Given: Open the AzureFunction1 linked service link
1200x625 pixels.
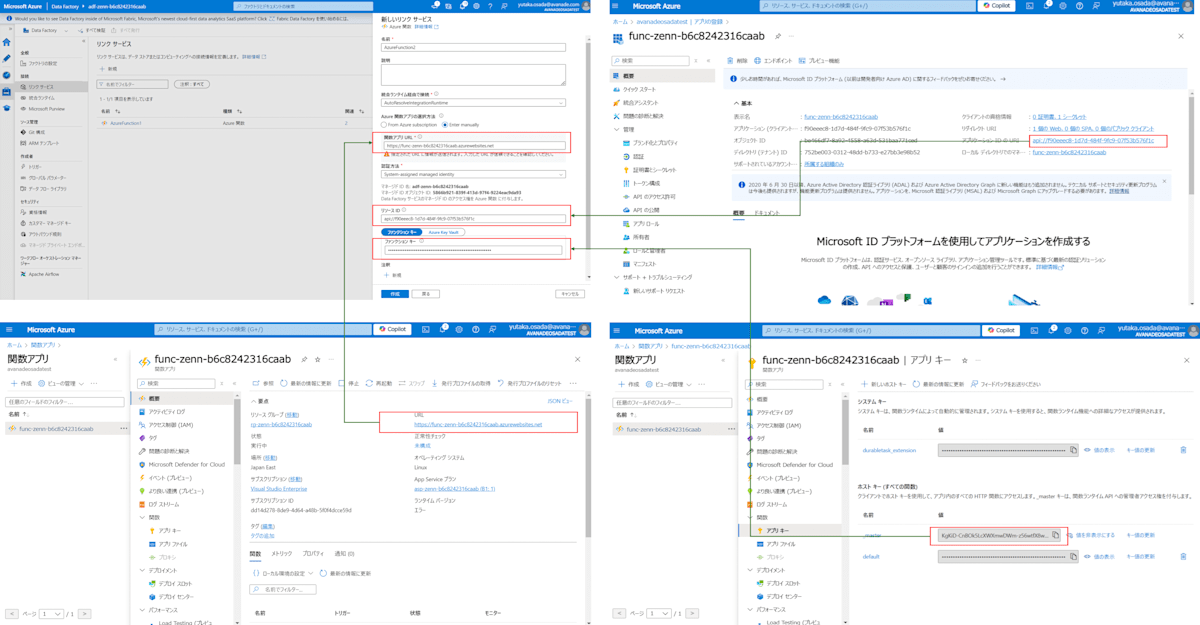Looking at the screenshot, I should [x=124, y=123].
